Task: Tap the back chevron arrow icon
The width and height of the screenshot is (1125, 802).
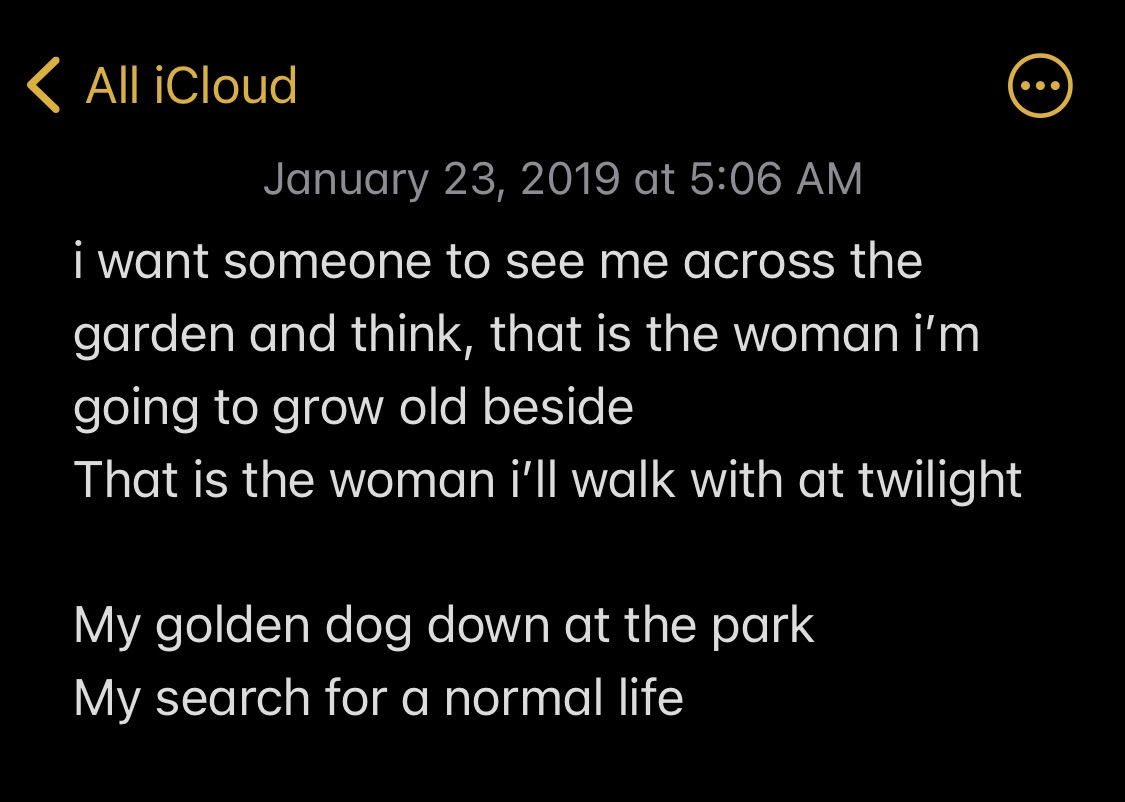Action: [44, 85]
